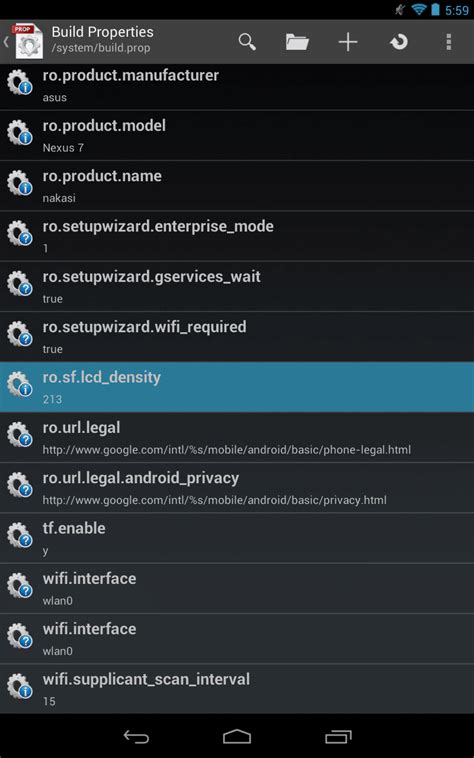Open the ro.setupwizard.enterprise_mode property
Image resolution: width=474 pixels, height=758 pixels.
tap(237, 236)
